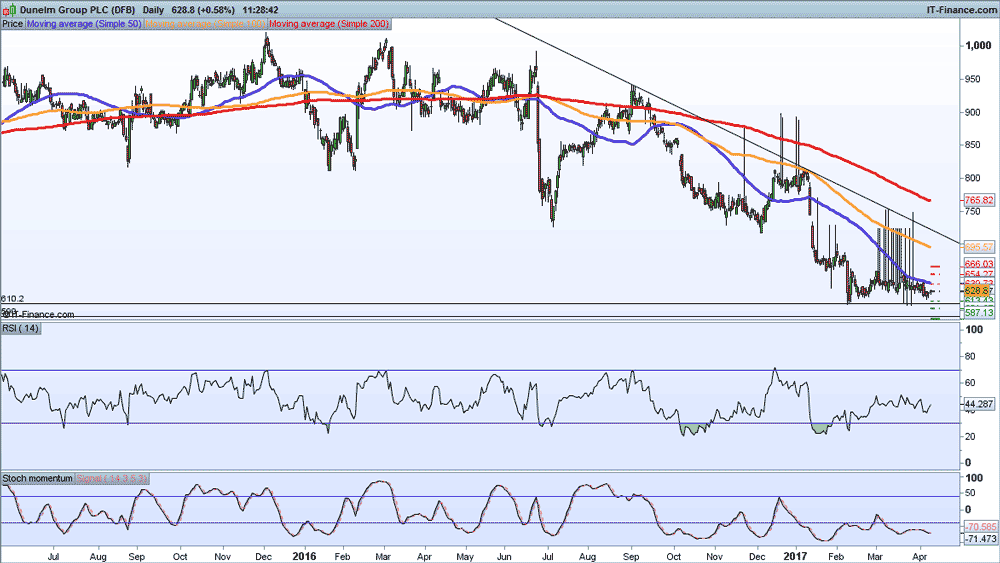Select Moving average (Simple 100) legend tab
1000x563 pixels.
pos(205,24)
